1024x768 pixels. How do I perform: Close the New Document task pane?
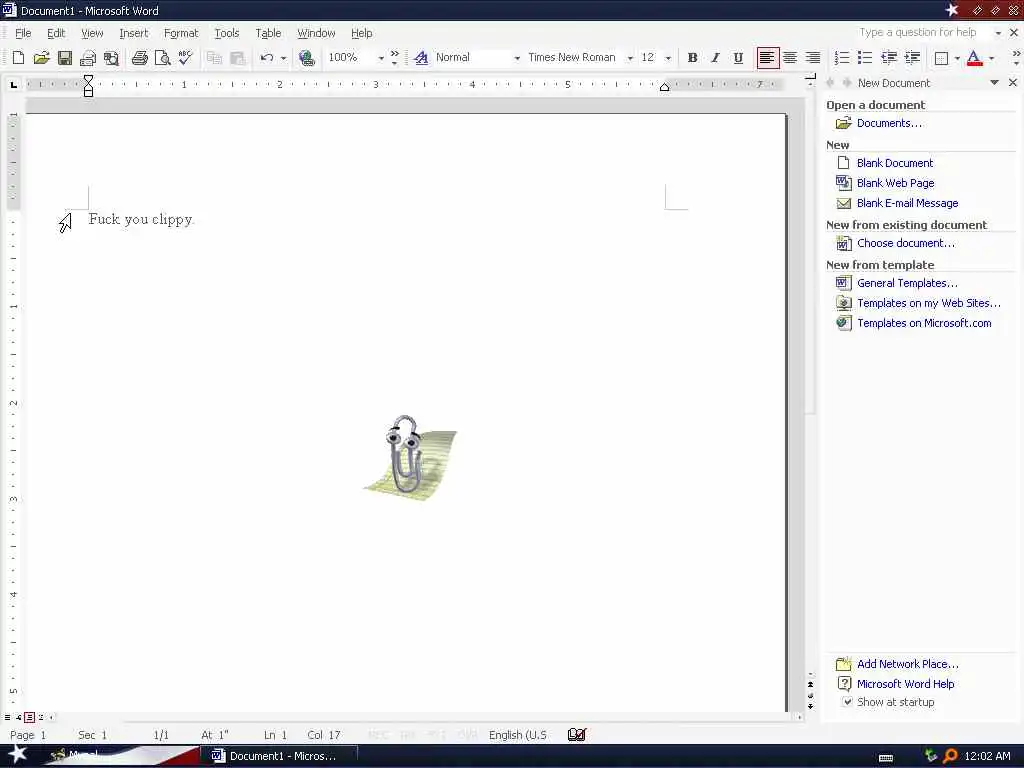pyautogui.click(x=1012, y=82)
